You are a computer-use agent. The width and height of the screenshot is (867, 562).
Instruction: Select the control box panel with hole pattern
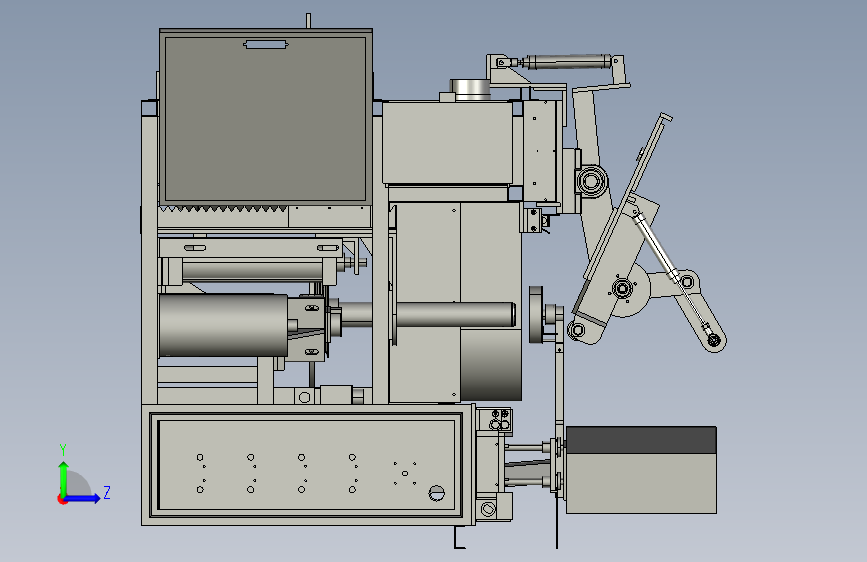pos(307,465)
